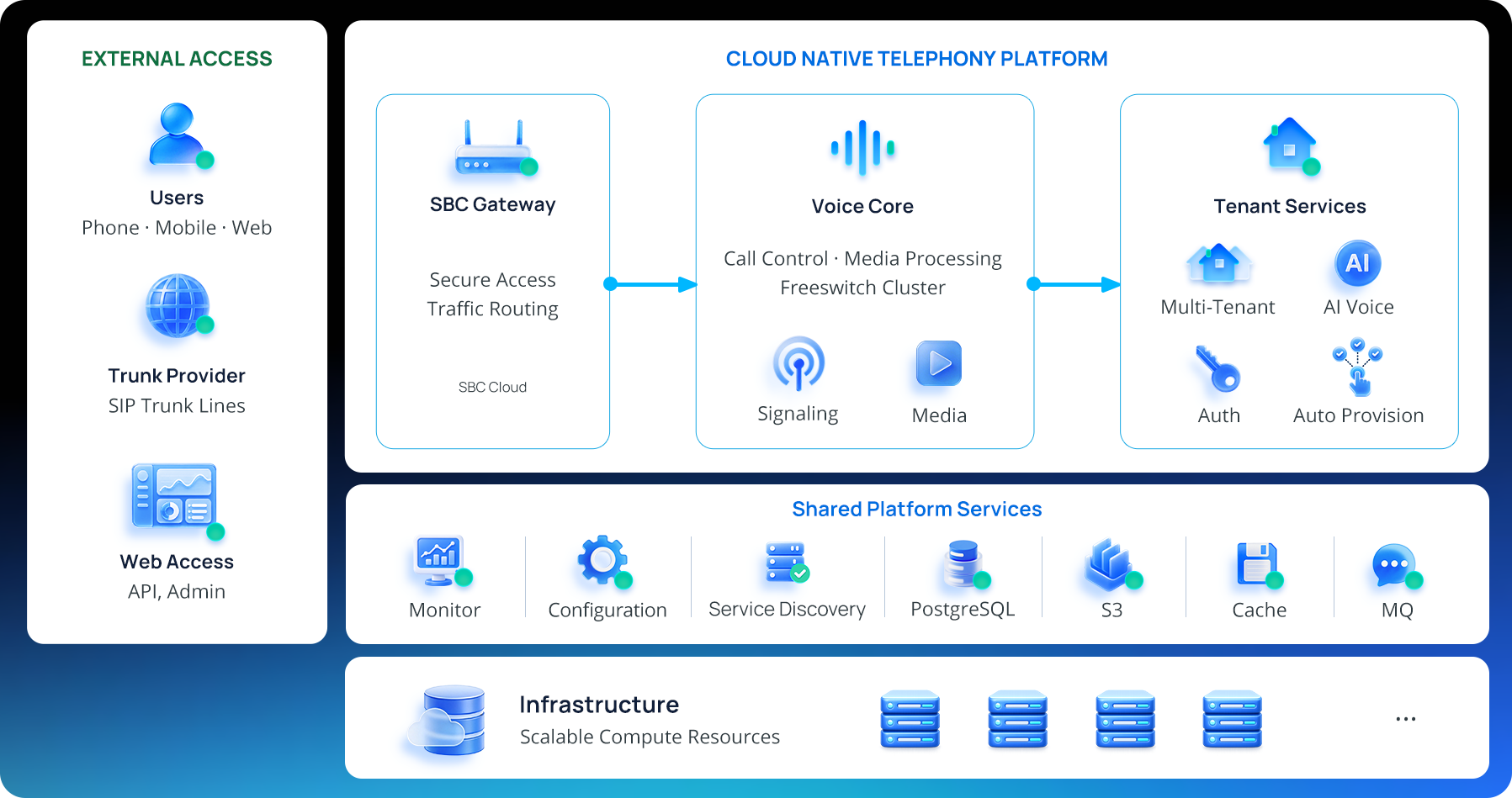Click the 'Secure Access' text
Viewport: 1512px width, 798px height.
click(493, 280)
